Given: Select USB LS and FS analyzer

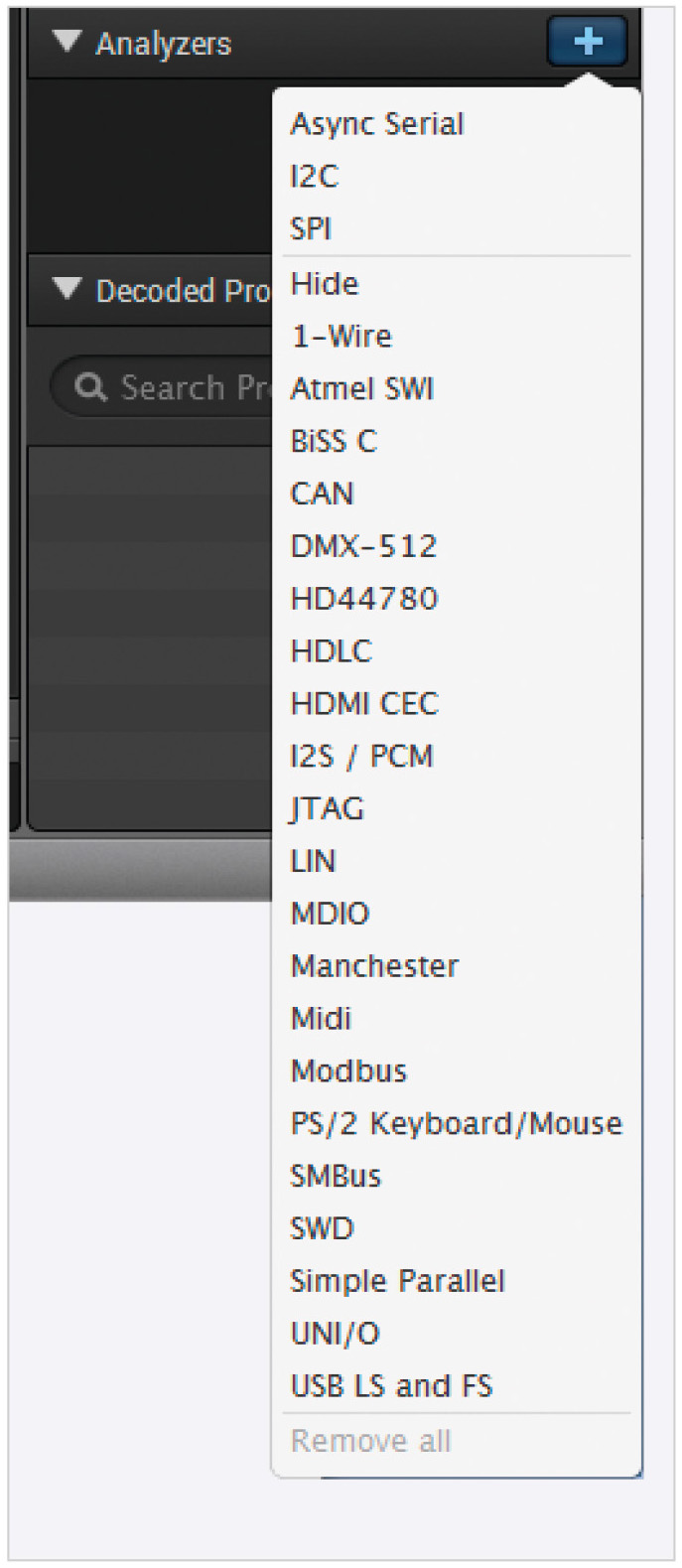Looking at the screenshot, I should point(391,1386).
